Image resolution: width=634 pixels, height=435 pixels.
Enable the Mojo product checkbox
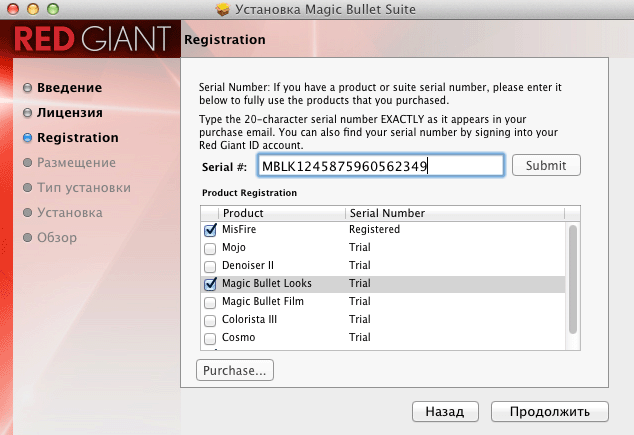tap(210, 248)
